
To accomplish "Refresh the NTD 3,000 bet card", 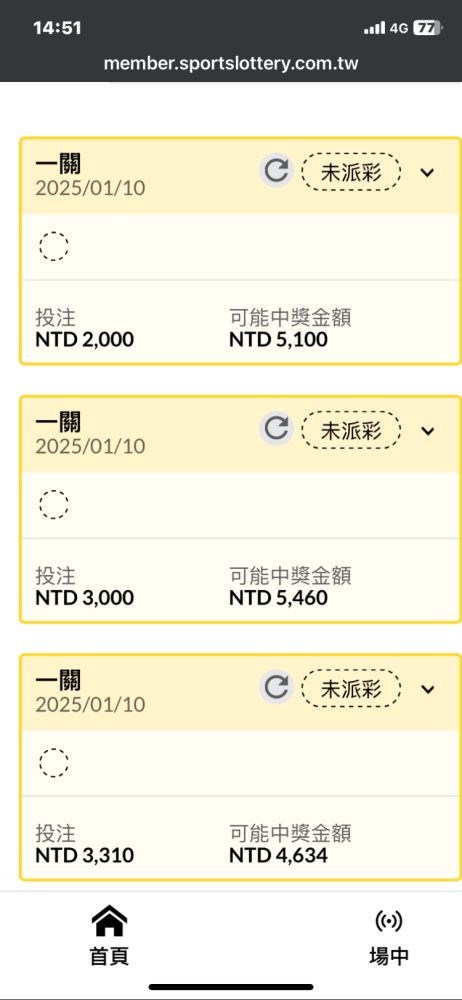I will pyautogui.click(x=276, y=429).
